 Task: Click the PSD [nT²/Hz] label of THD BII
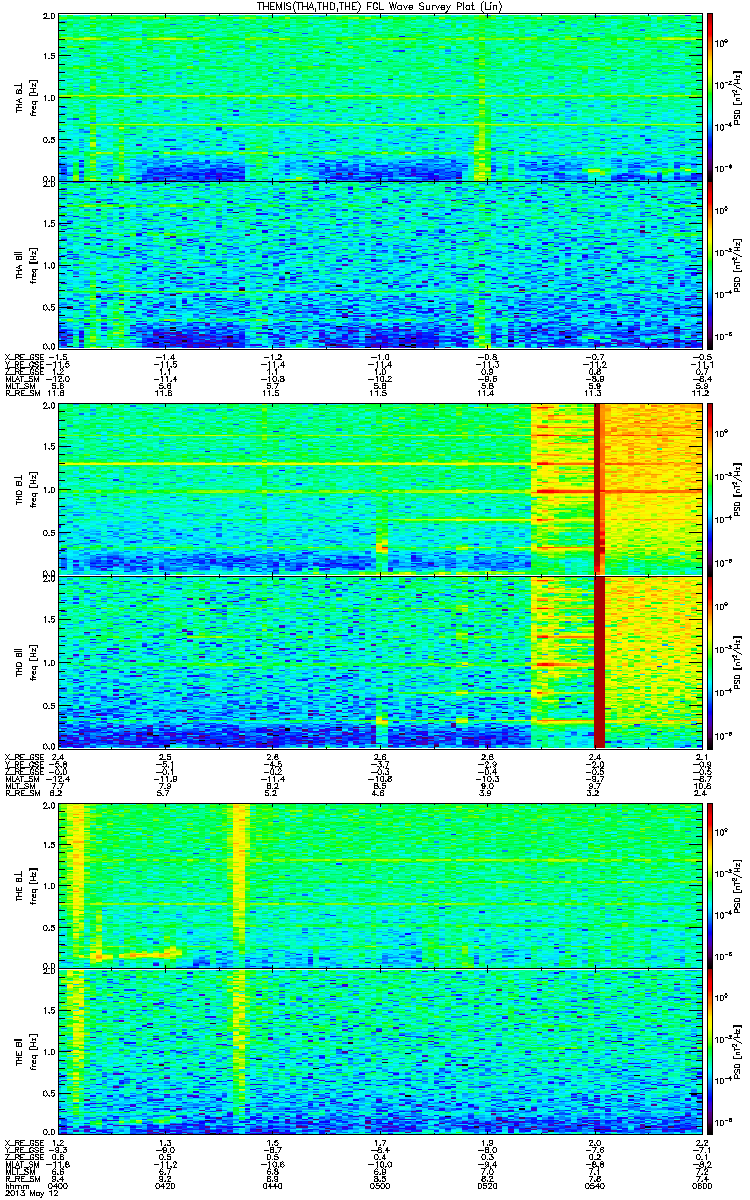point(740,661)
